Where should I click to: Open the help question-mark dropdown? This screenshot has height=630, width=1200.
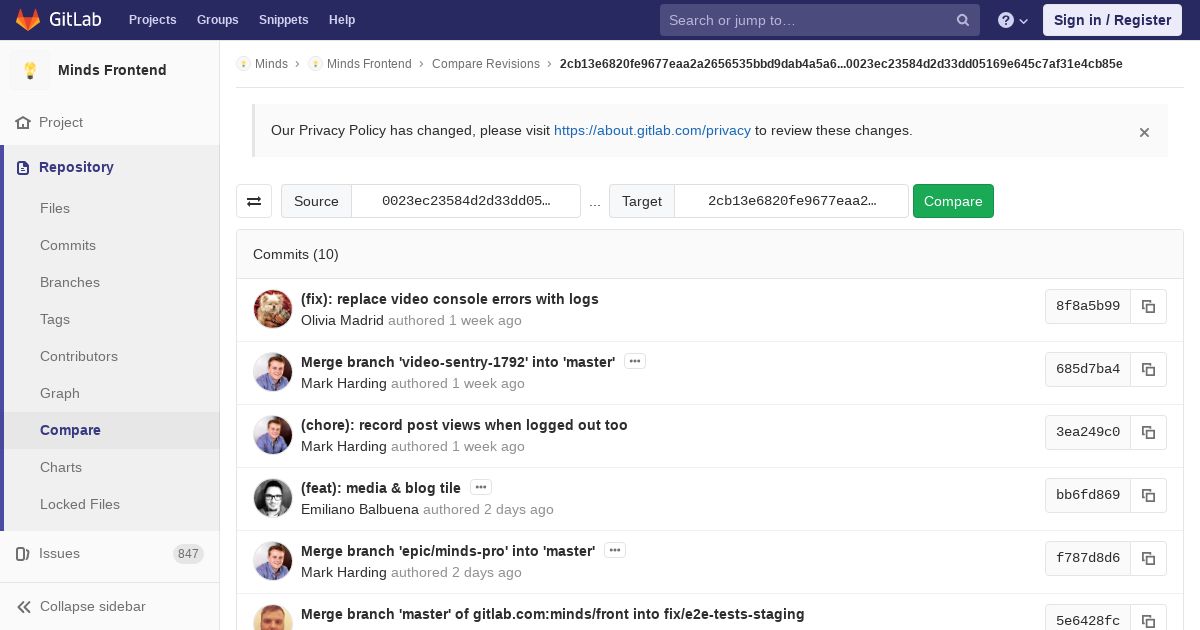click(1013, 20)
